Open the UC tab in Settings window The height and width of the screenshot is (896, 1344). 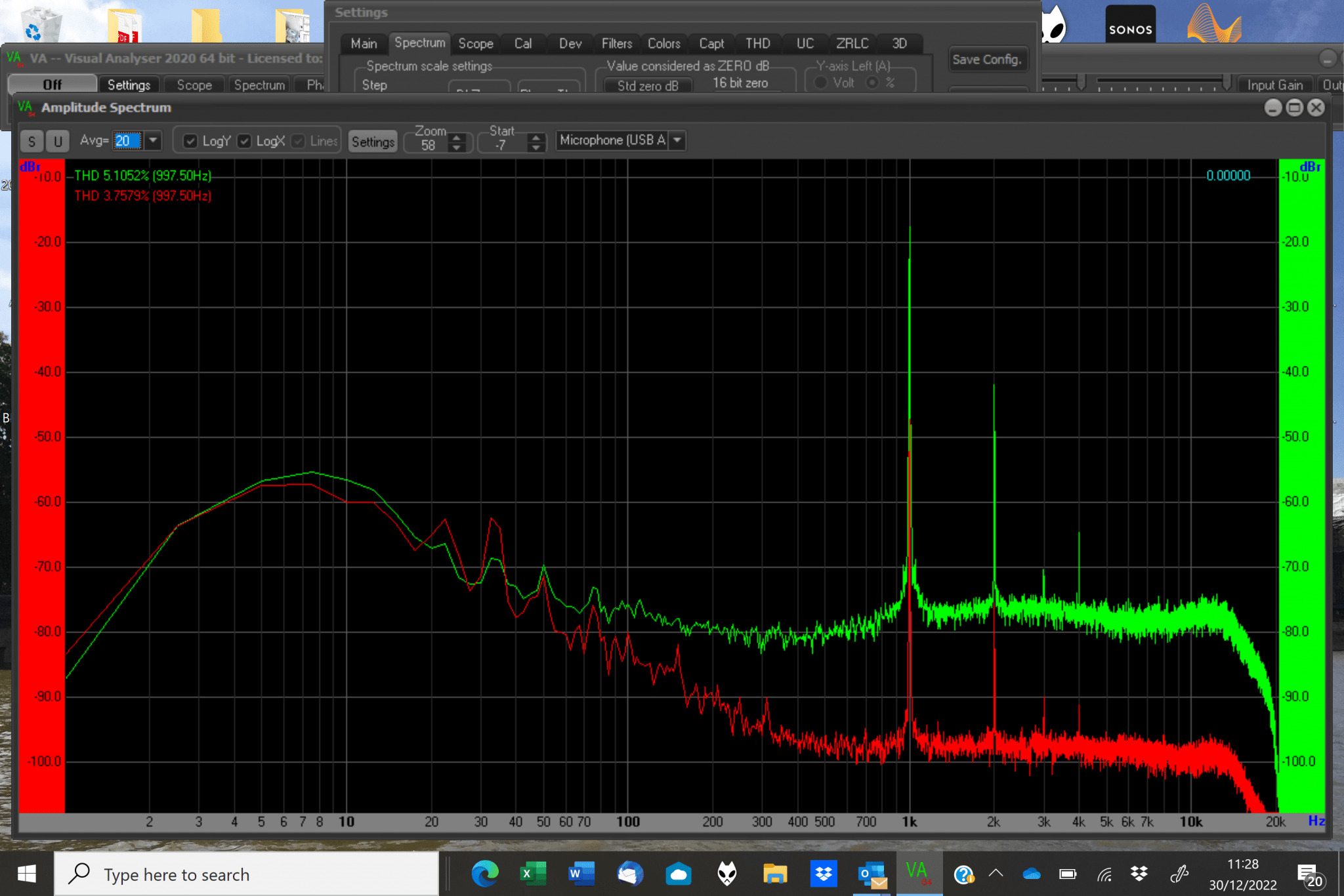coord(805,43)
